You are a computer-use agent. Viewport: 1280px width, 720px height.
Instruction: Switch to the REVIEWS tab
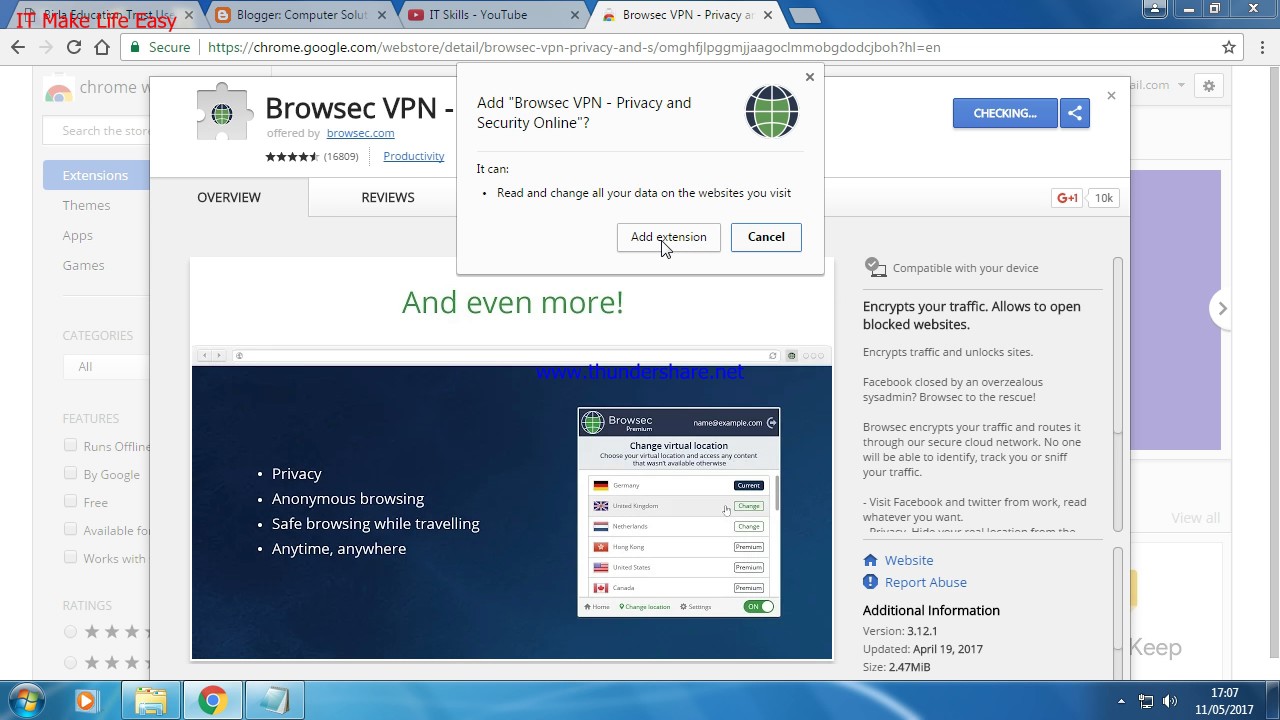point(388,197)
